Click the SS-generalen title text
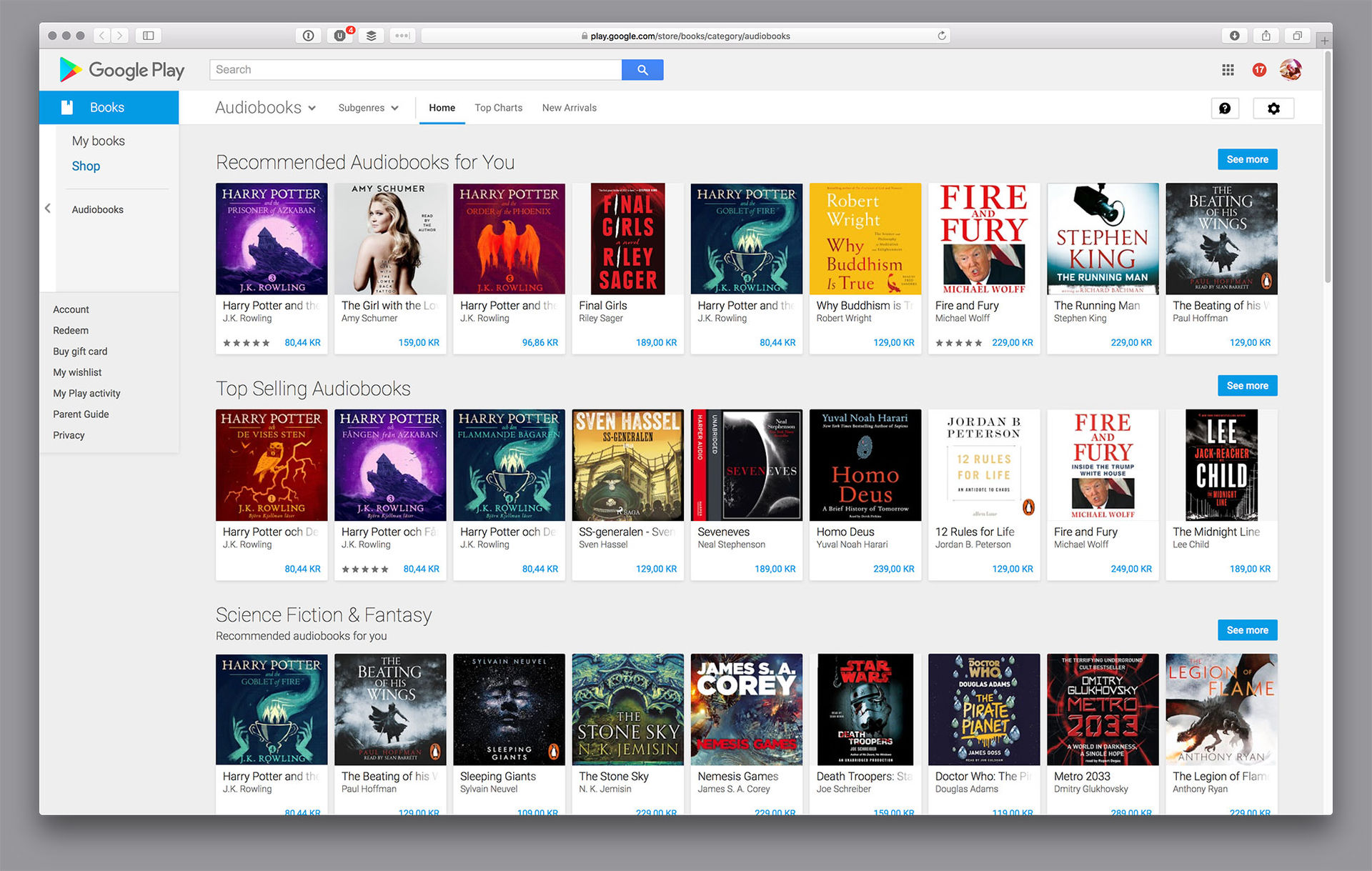 point(627,532)
